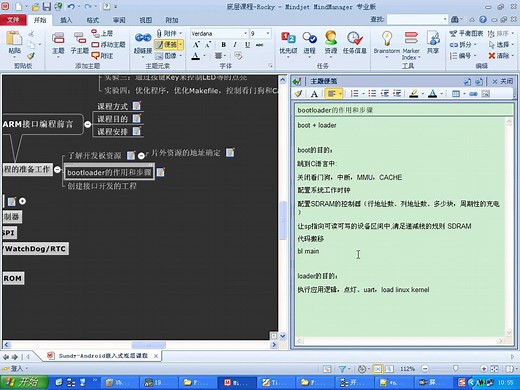Open the font size dropdown

click(268, 33)
